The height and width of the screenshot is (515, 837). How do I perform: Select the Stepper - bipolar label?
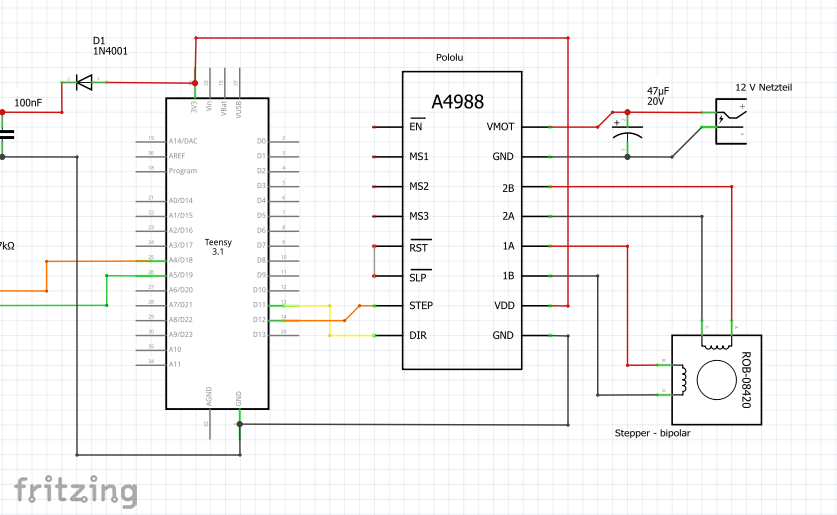tap(652, 433)
